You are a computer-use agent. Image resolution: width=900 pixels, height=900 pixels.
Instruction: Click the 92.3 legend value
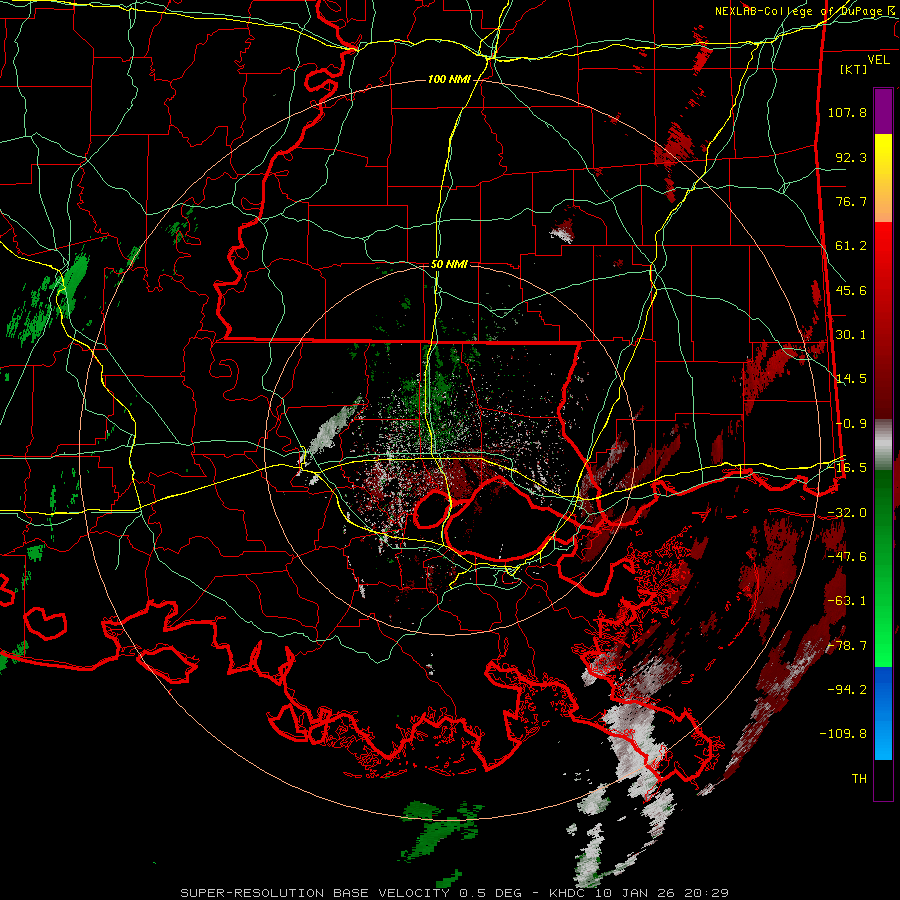[x=851, y=157]
